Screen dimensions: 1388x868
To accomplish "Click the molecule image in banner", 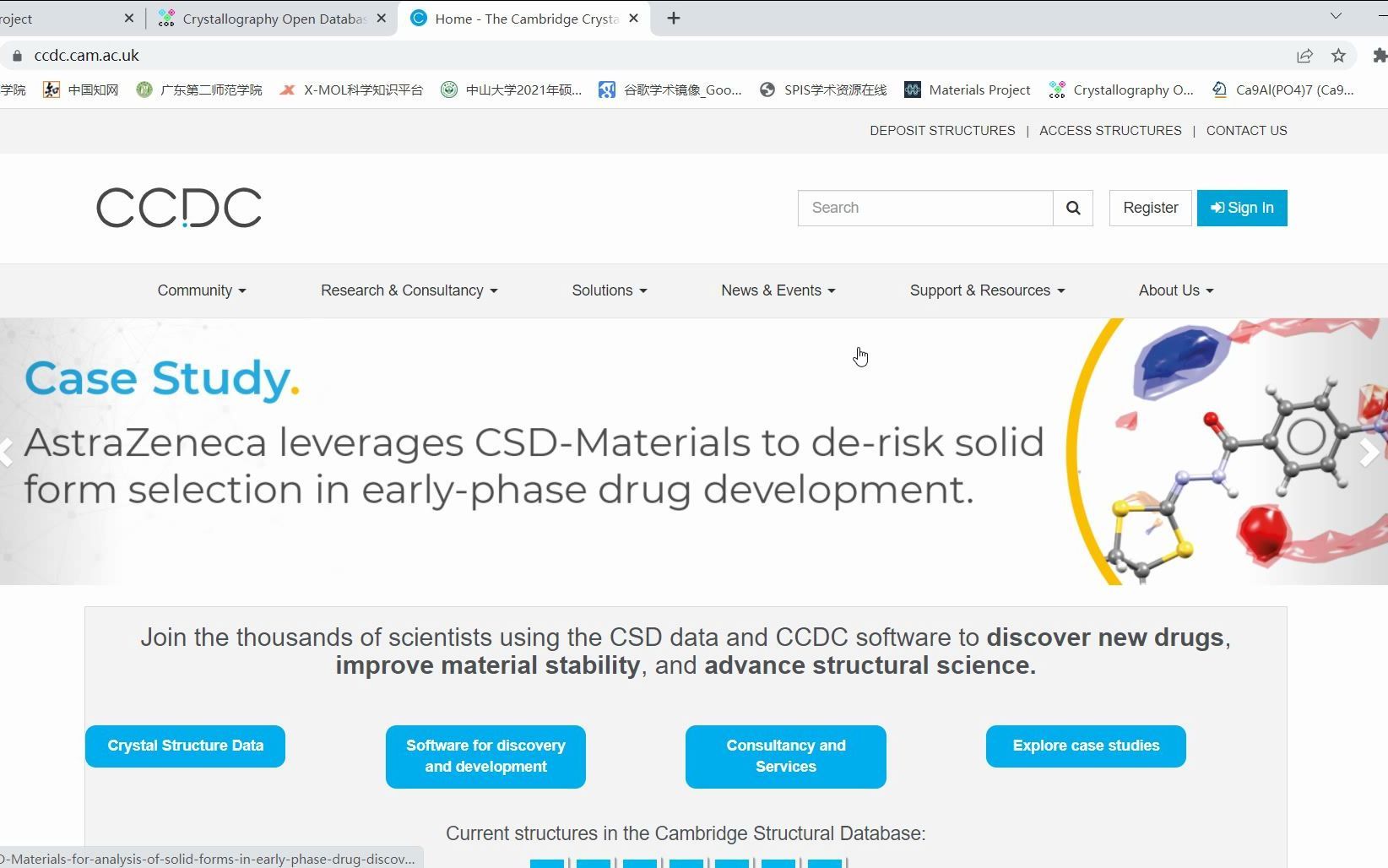I will pyautogui.click(x=1228, y=452).
